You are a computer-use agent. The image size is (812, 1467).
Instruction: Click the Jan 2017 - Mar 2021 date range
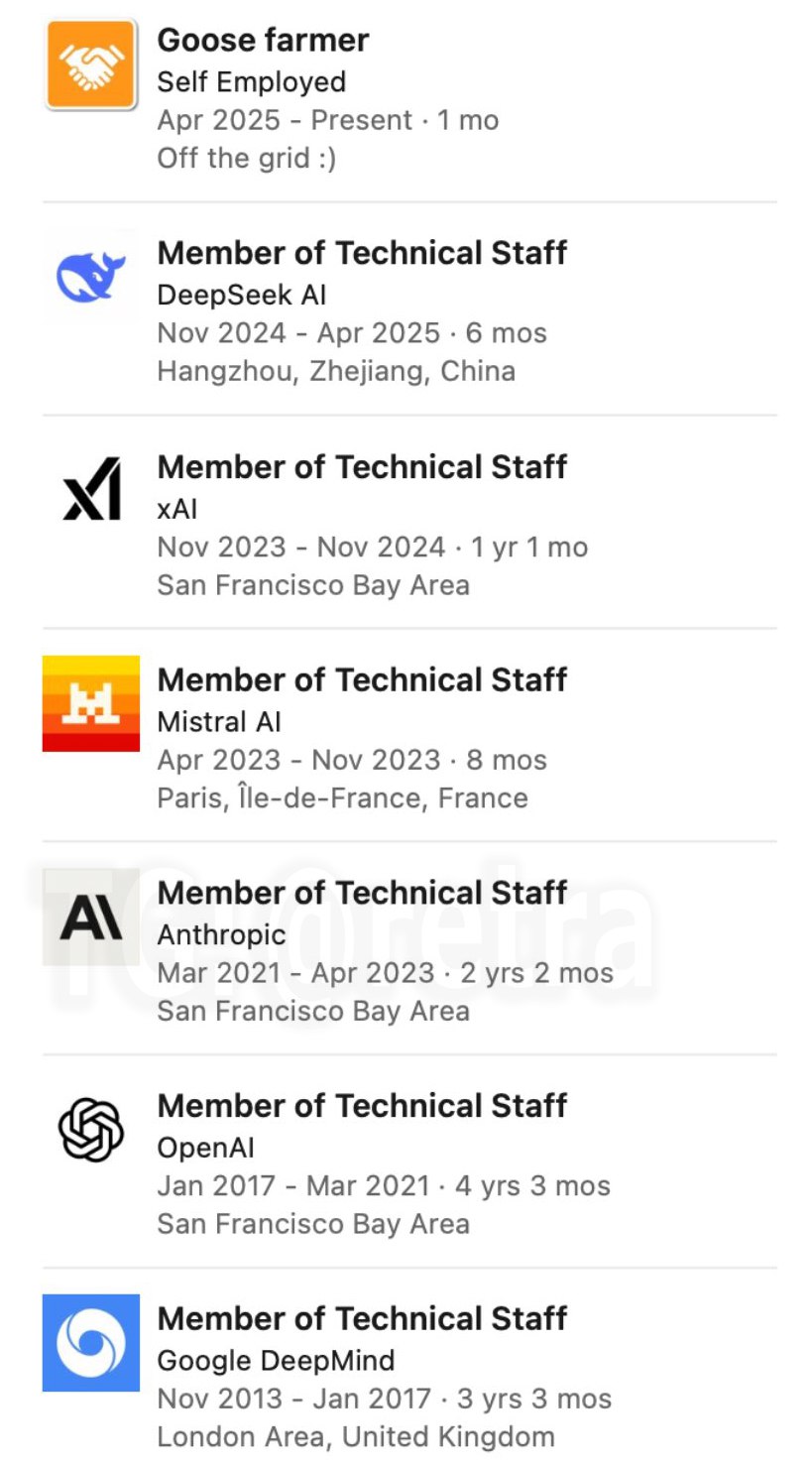[x=293, y=1186]
